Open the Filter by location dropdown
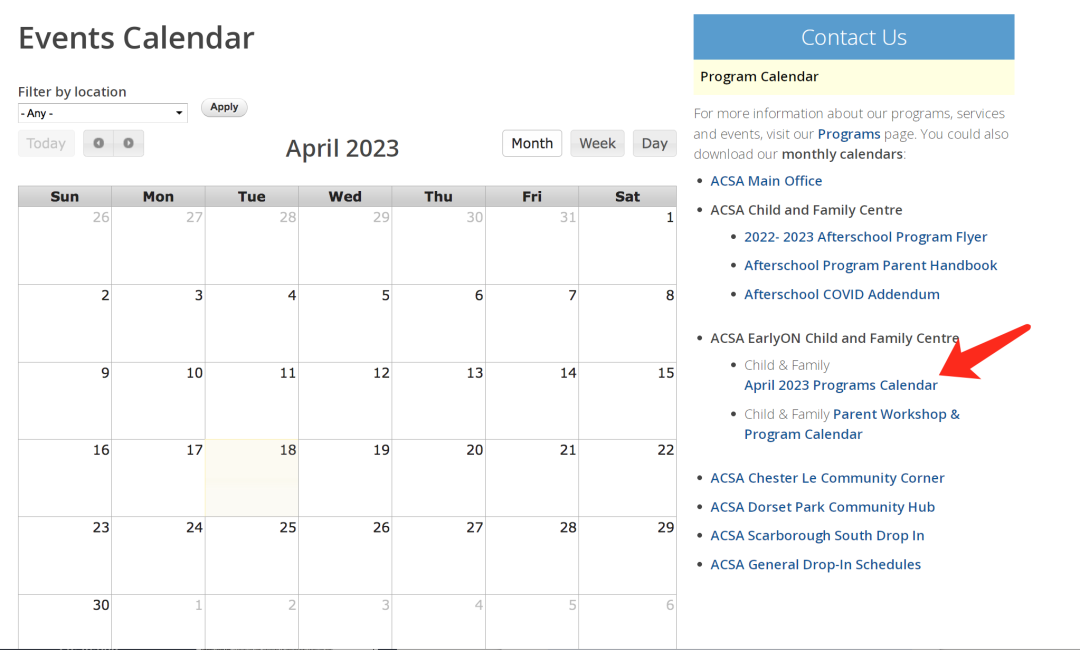Screen dimensions: 1080x650 (x=103, y=113)
